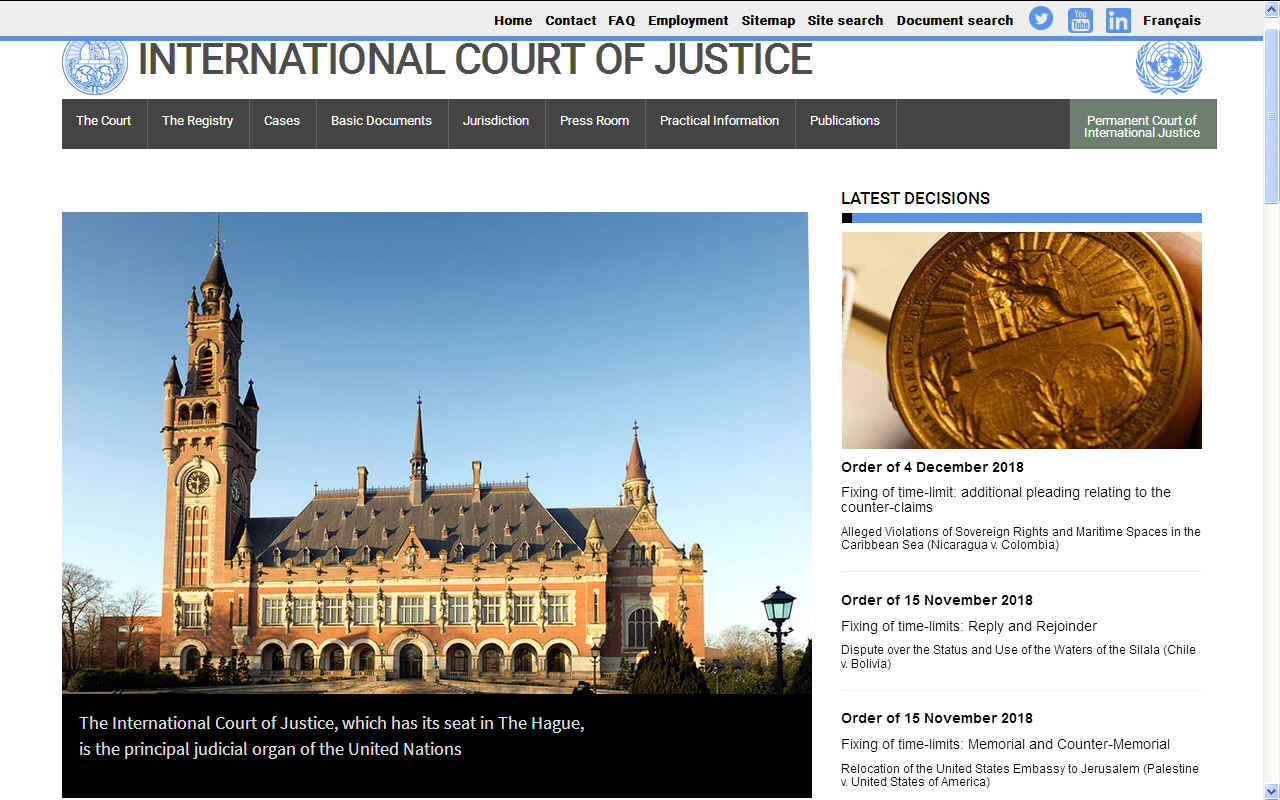Open Fixing of time-limits: Memorial and Counter-Memorial

pyautogui.click(x=1005, y=744)
